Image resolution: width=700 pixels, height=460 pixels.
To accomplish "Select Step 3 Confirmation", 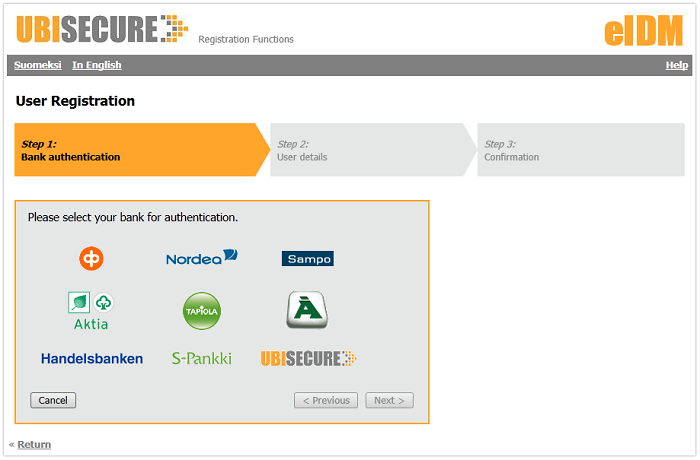I will (x=581, y=150).
